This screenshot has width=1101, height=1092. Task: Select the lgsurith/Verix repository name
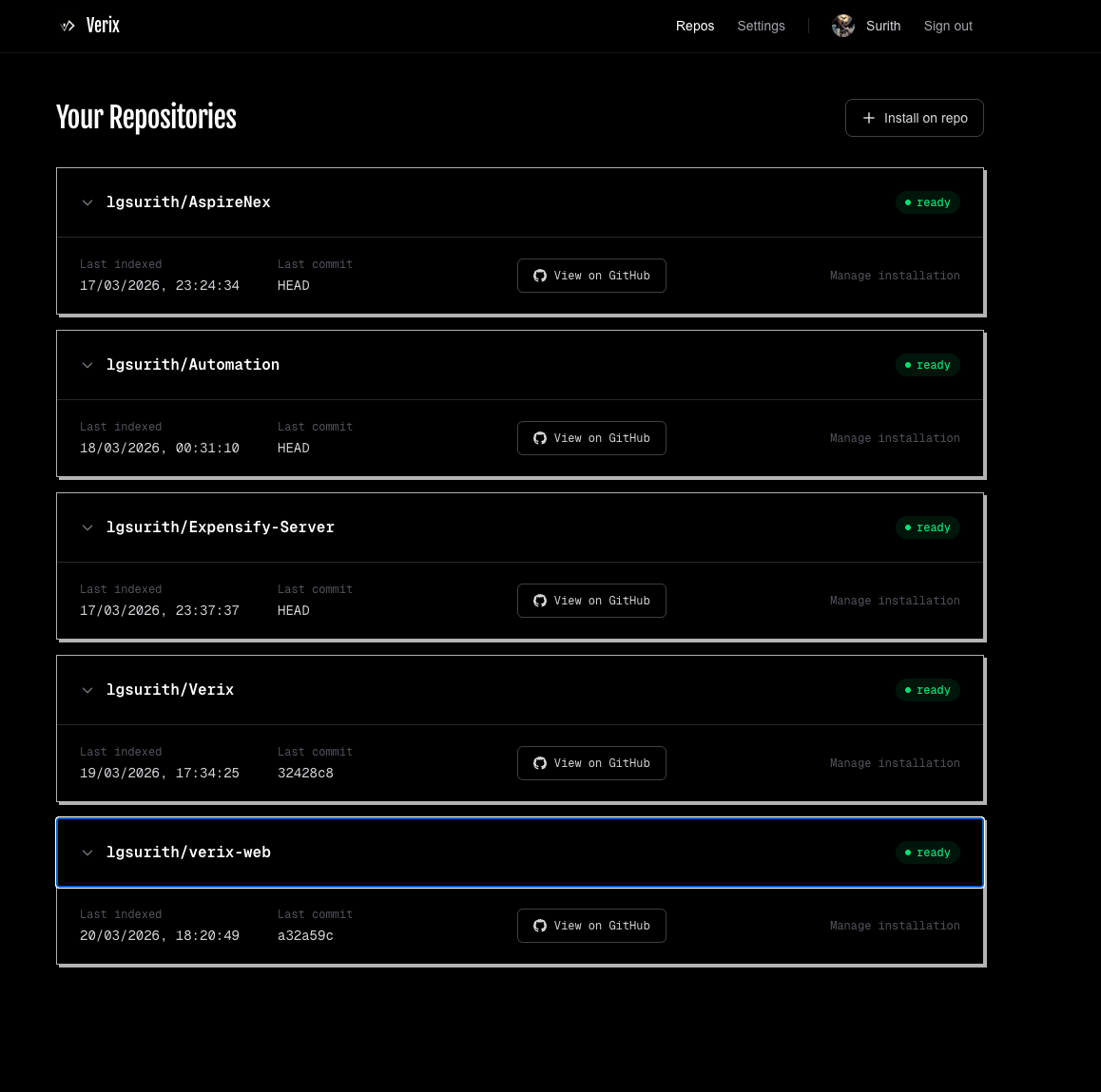(x=170, y=690)
